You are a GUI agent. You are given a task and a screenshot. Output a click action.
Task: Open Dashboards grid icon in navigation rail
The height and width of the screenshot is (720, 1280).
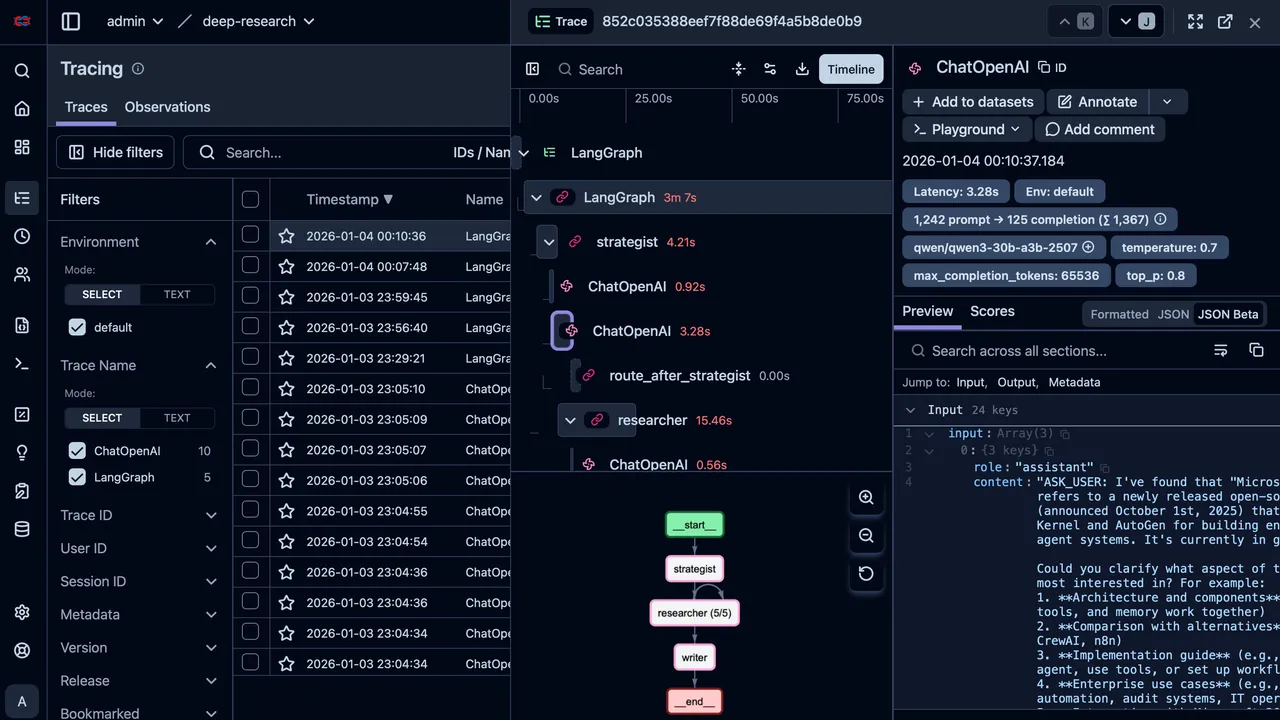click(x=22, y=147)
